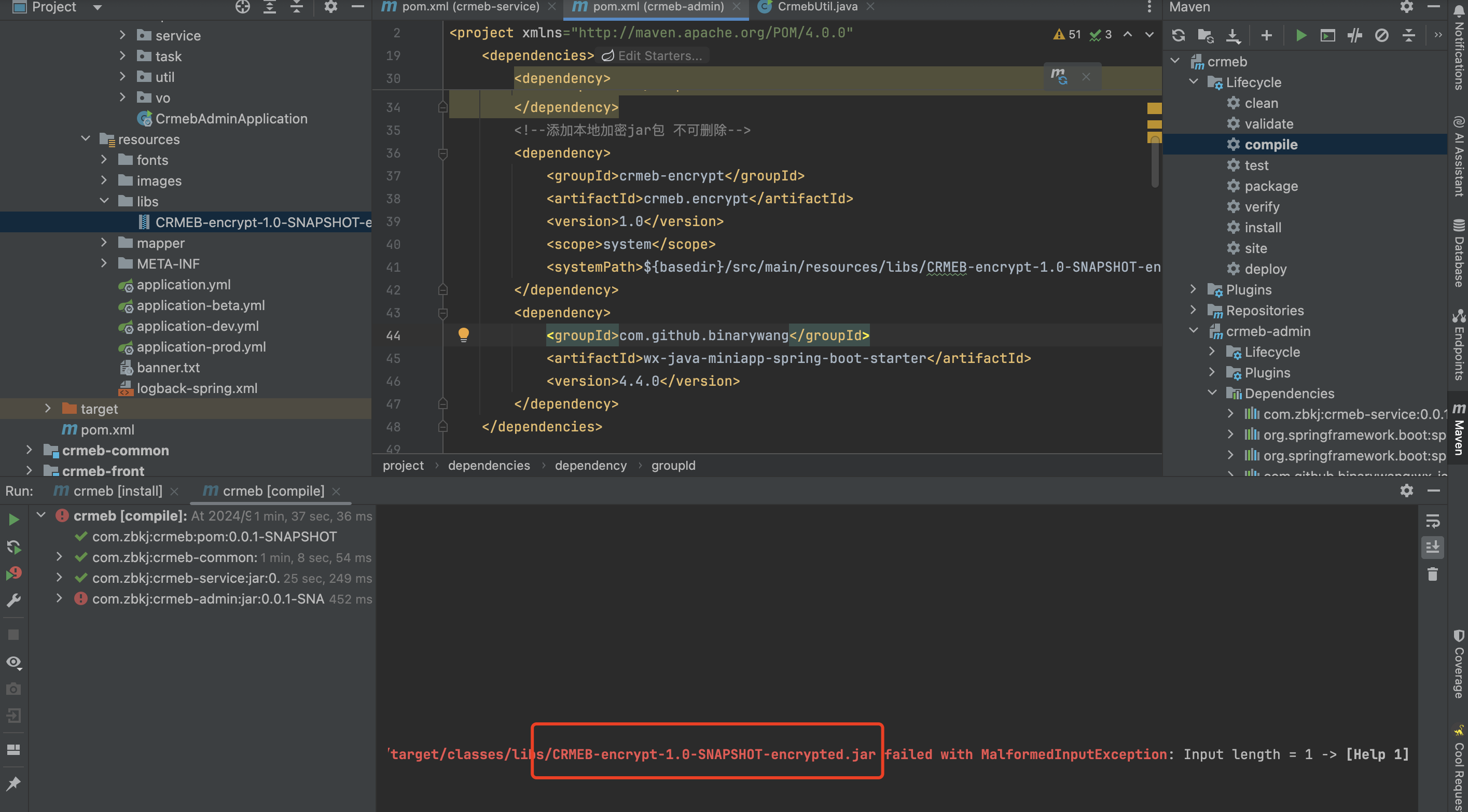Open Project panel options gear
This screenshot has height=812, width=1468.
[x=330, y=7]
